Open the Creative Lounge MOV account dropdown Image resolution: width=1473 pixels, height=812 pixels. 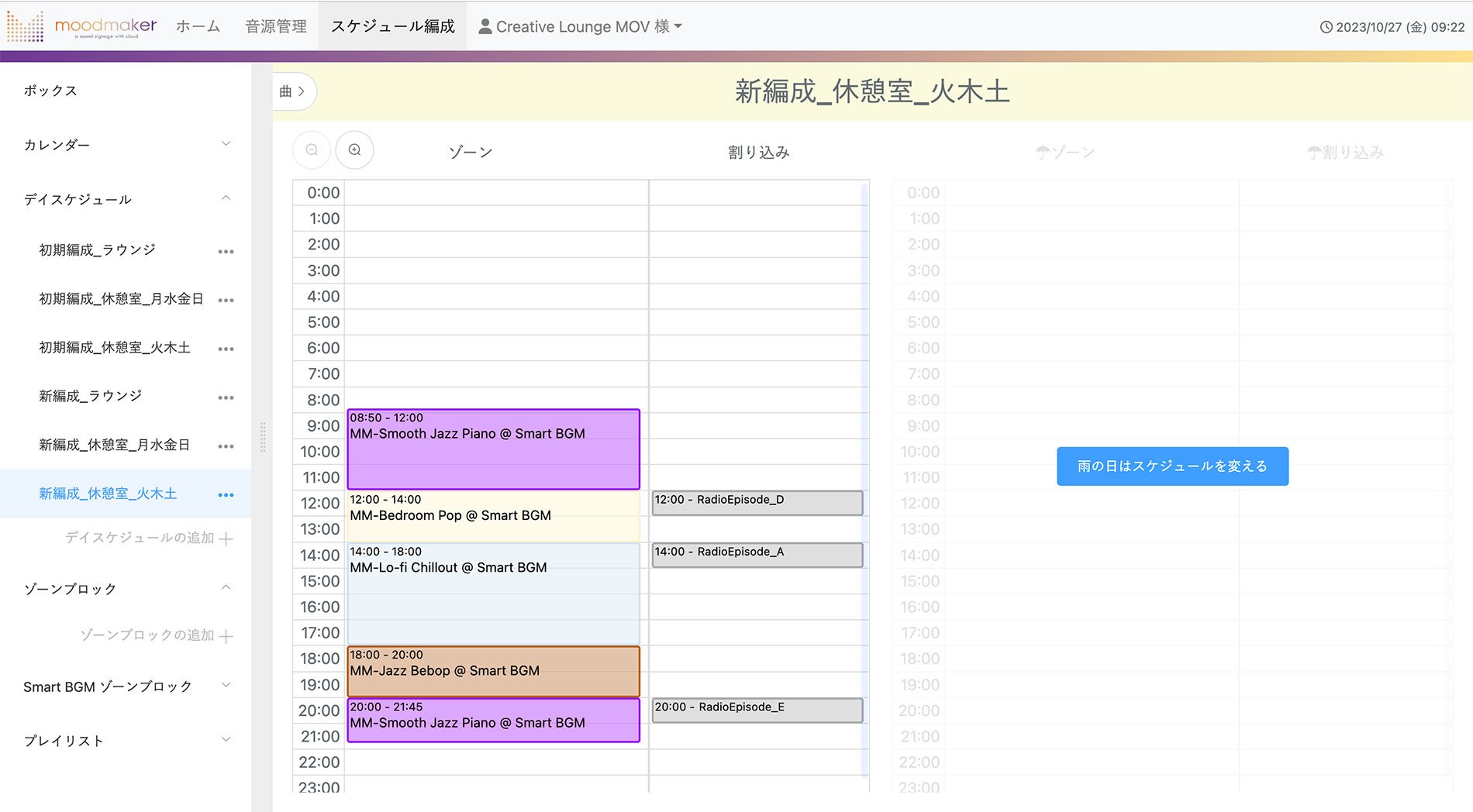[580, 26]
